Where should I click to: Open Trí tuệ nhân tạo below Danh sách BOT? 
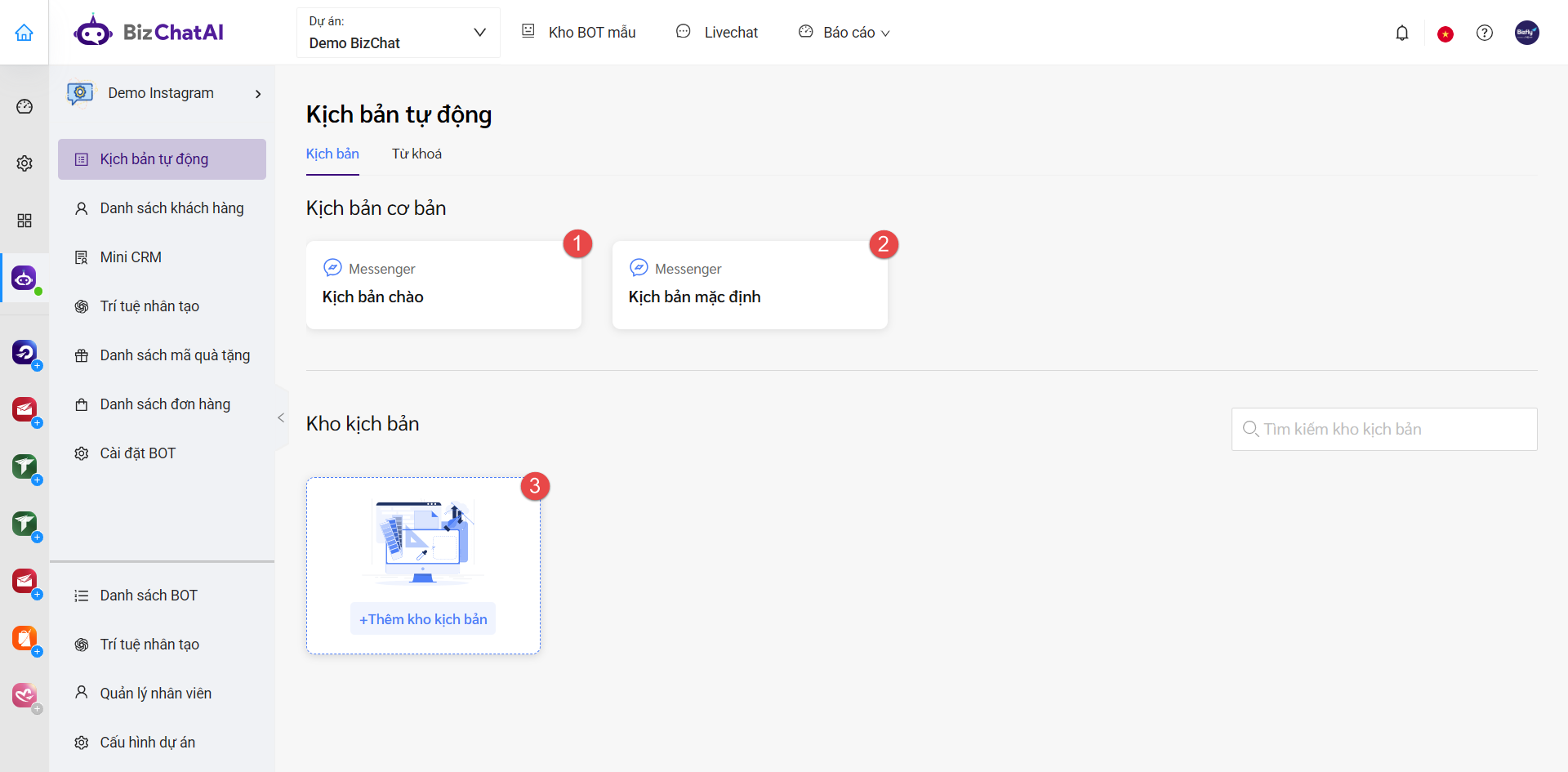tap(162, 645)
